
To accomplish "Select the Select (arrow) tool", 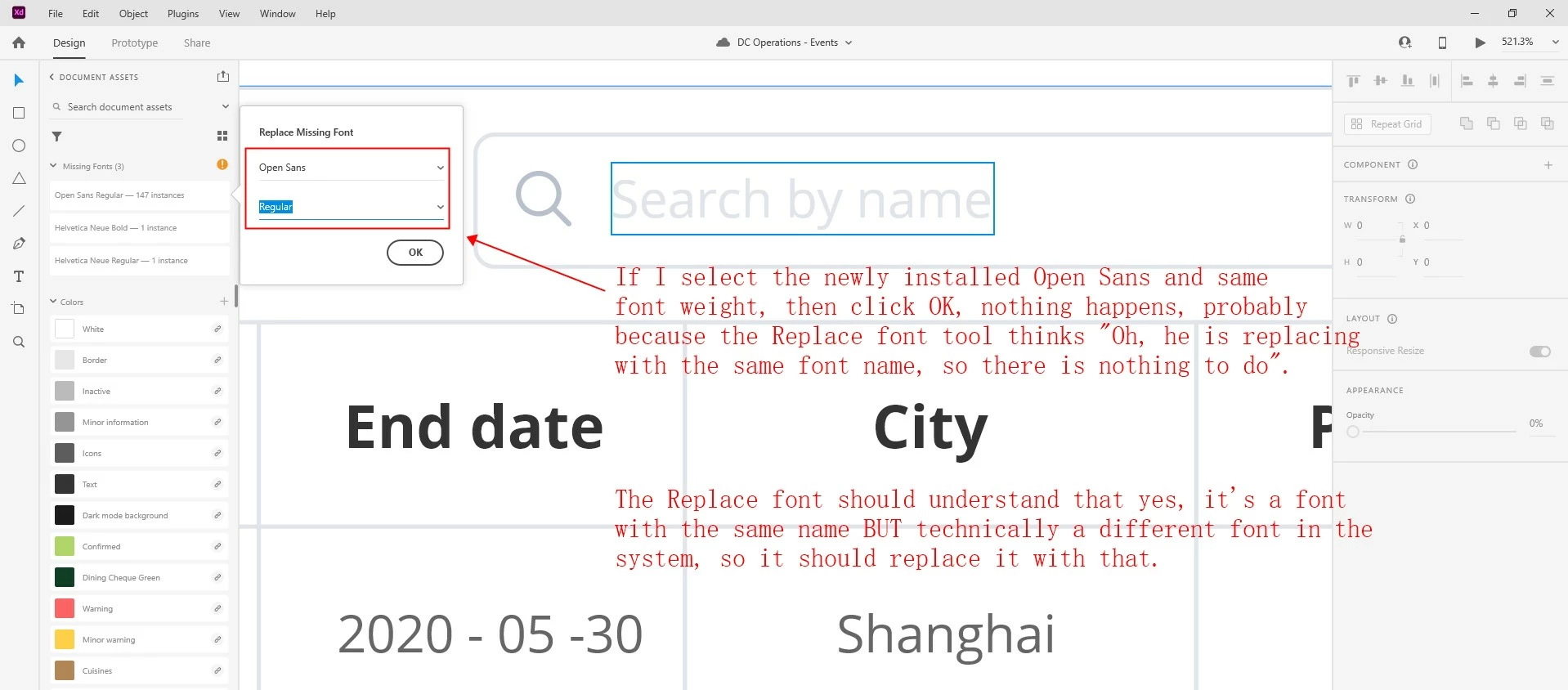I will [19, 80].
